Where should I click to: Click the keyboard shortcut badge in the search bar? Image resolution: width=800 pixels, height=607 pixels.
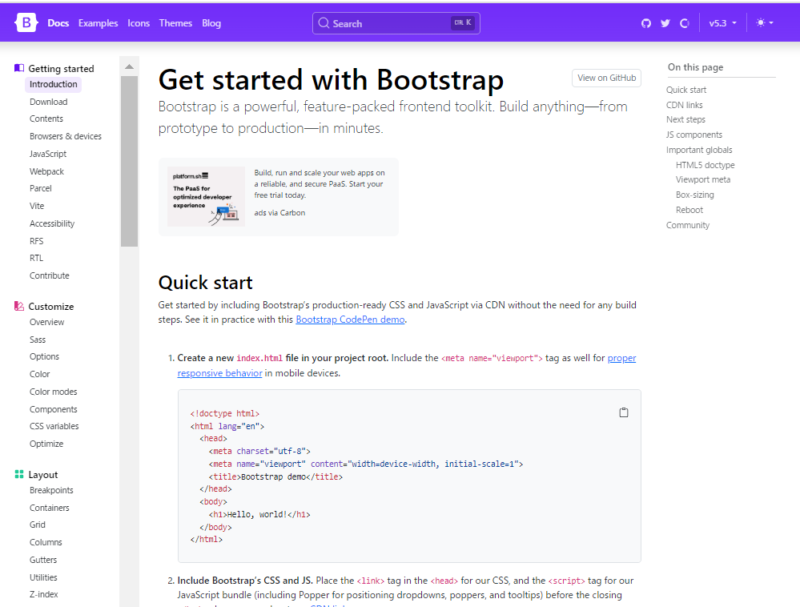tap(461, 22)
